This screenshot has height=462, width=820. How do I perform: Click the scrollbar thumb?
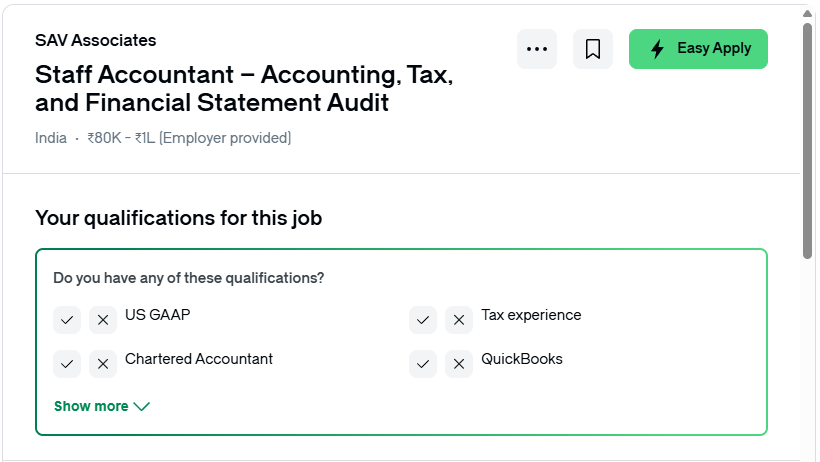click(807, 140)
